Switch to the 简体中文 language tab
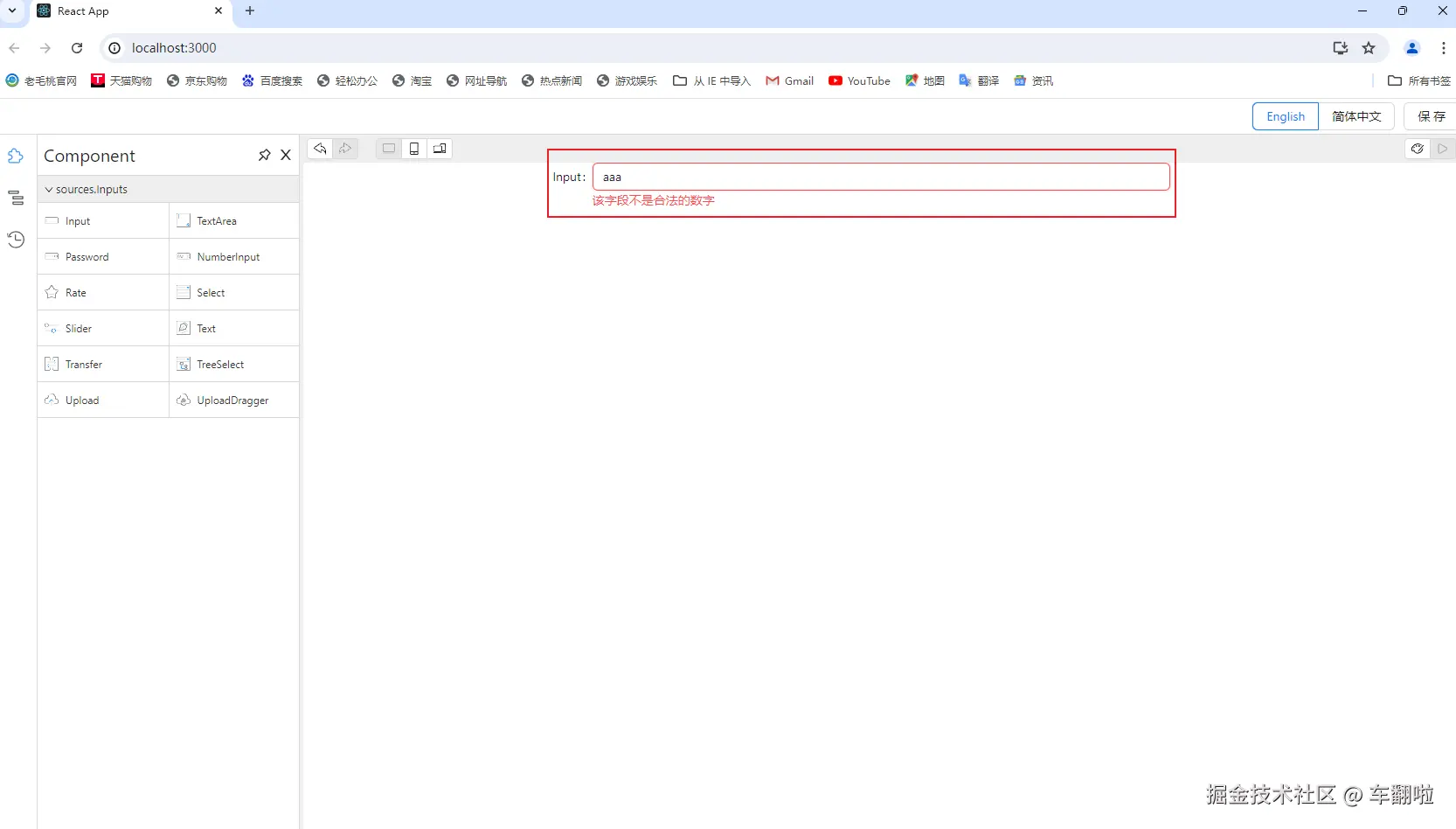1456x829 pixels. pyautogui.click(x=1355, y=115)
